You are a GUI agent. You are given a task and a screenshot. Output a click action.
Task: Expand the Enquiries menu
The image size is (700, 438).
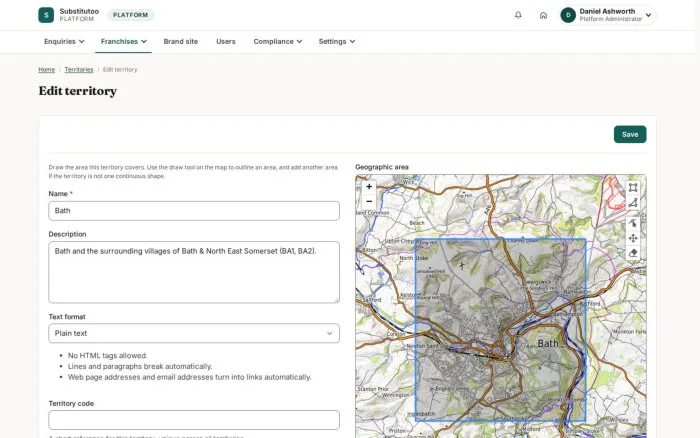coord(64,42)
